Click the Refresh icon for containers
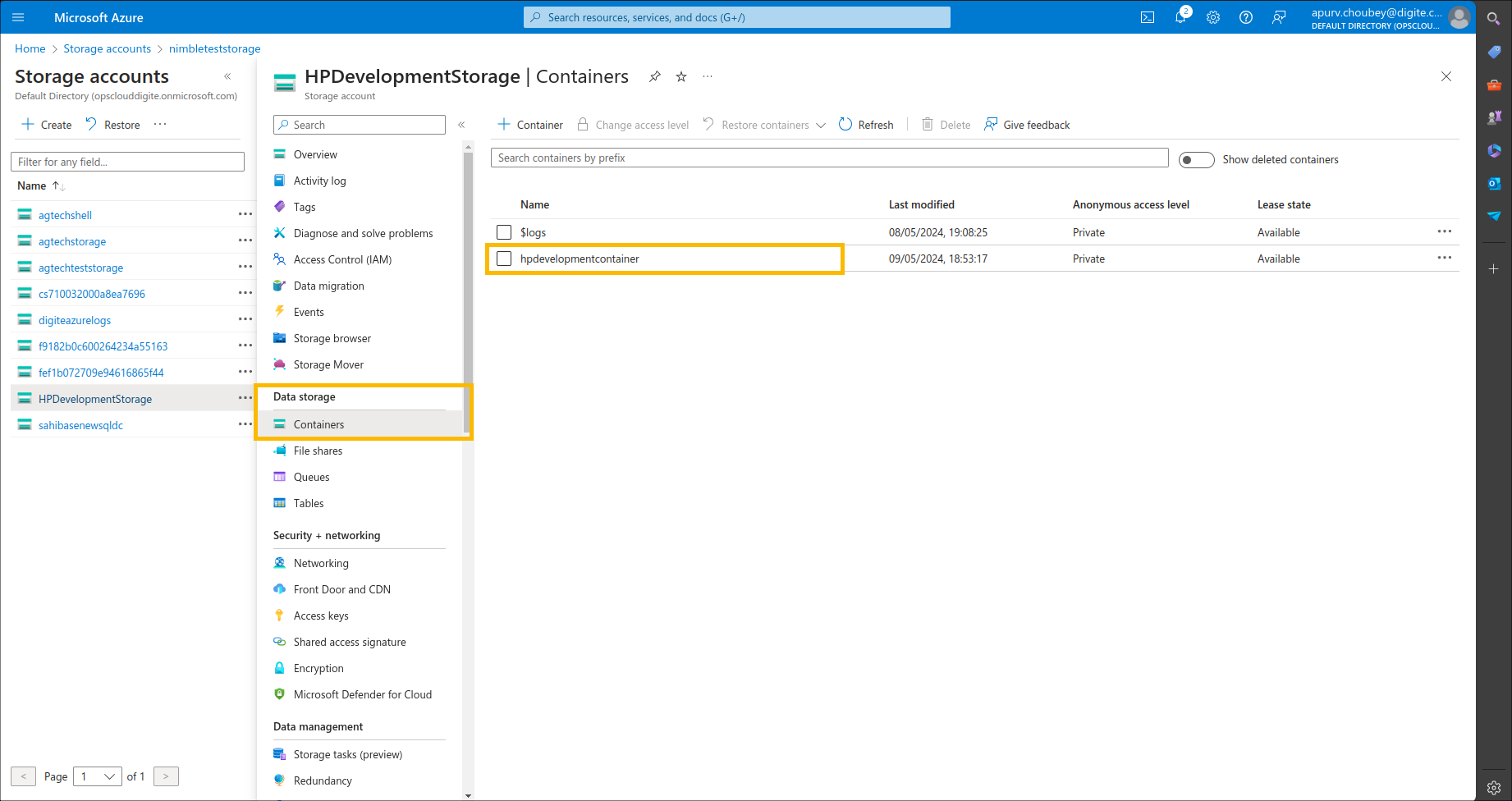The height and width of the screenshot is (801, 1512). (x=845, y=124)
